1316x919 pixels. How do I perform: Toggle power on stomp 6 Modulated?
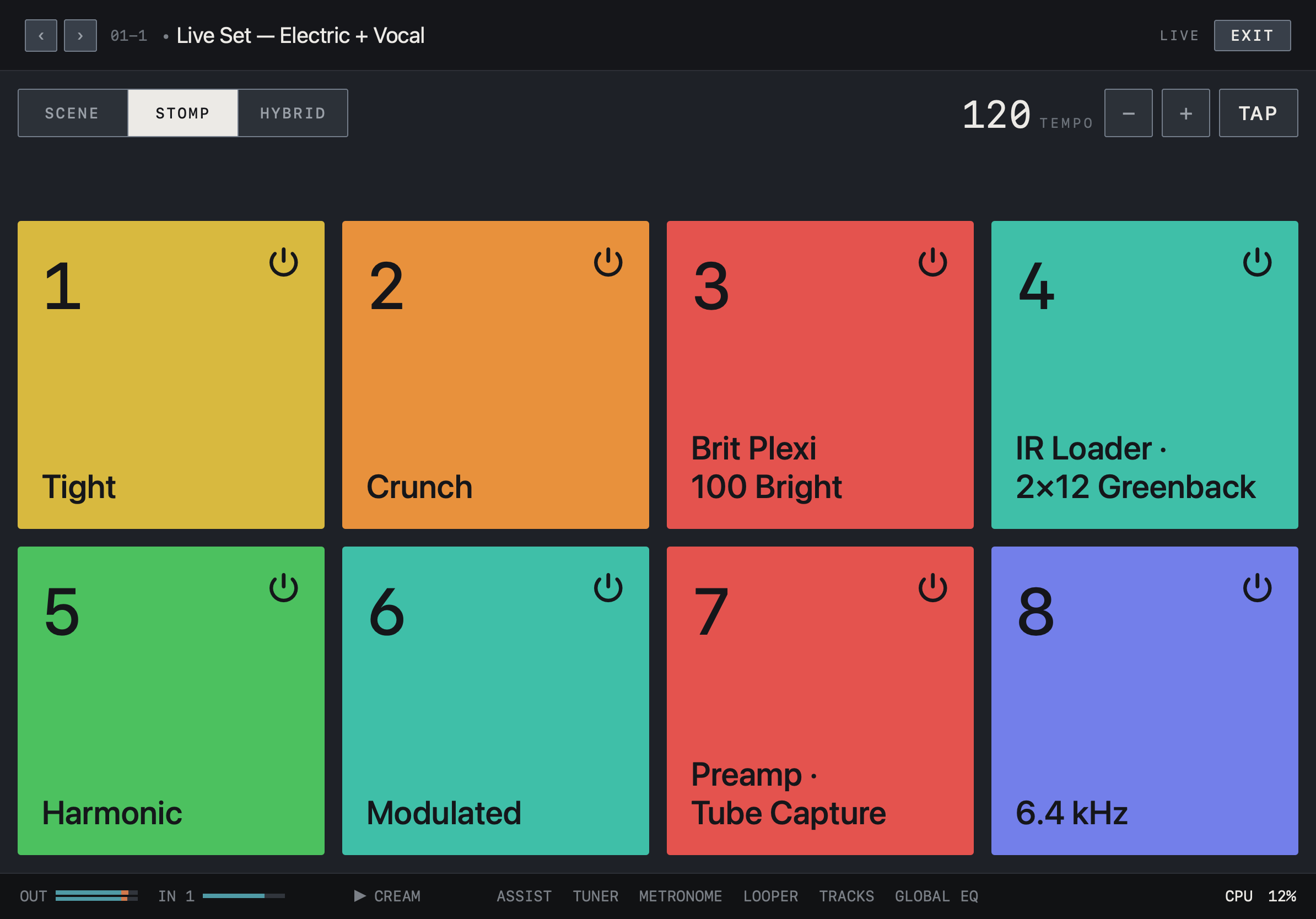[608, 588]
